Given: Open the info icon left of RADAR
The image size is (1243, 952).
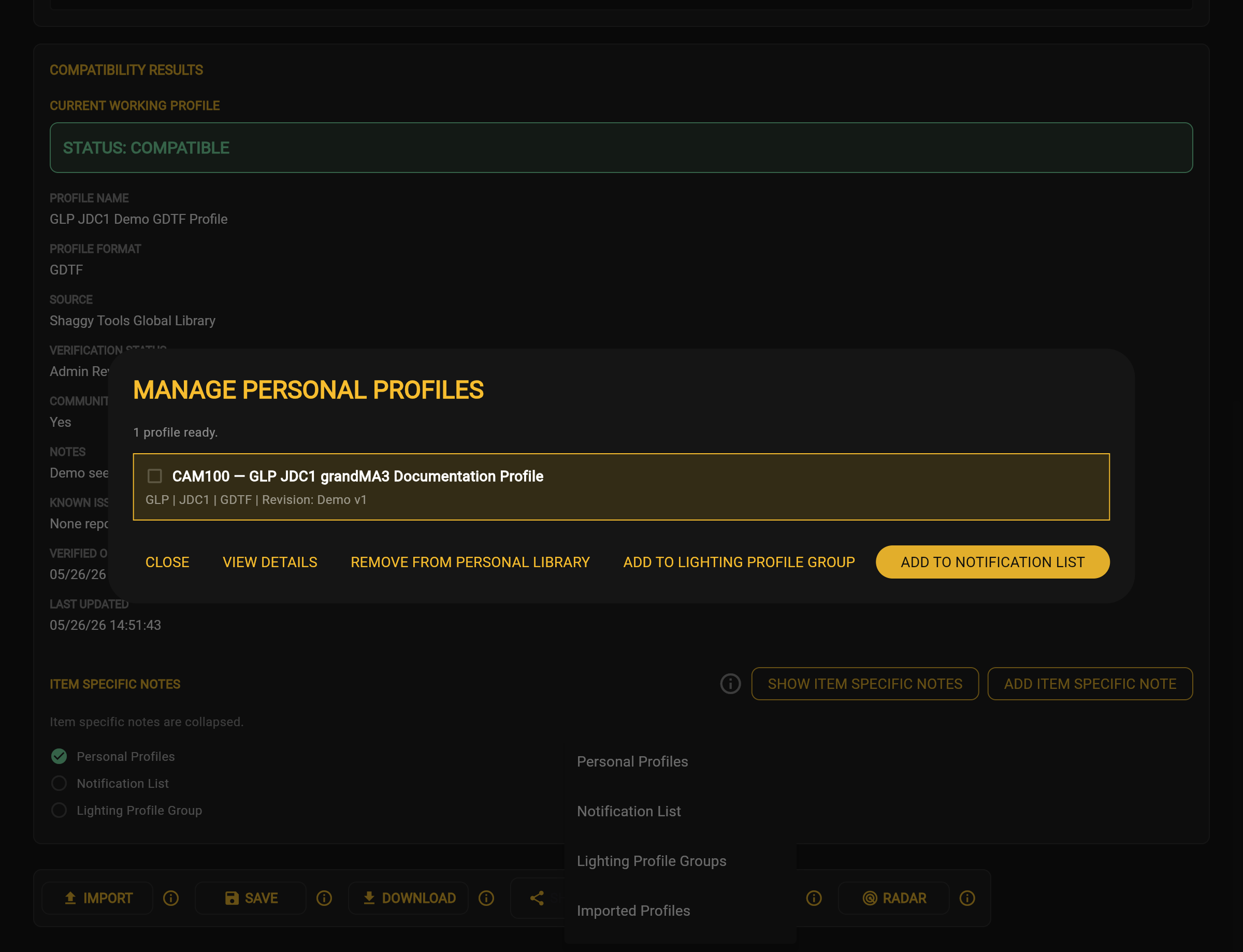Looking at the screenshot, I should (814, 898).
